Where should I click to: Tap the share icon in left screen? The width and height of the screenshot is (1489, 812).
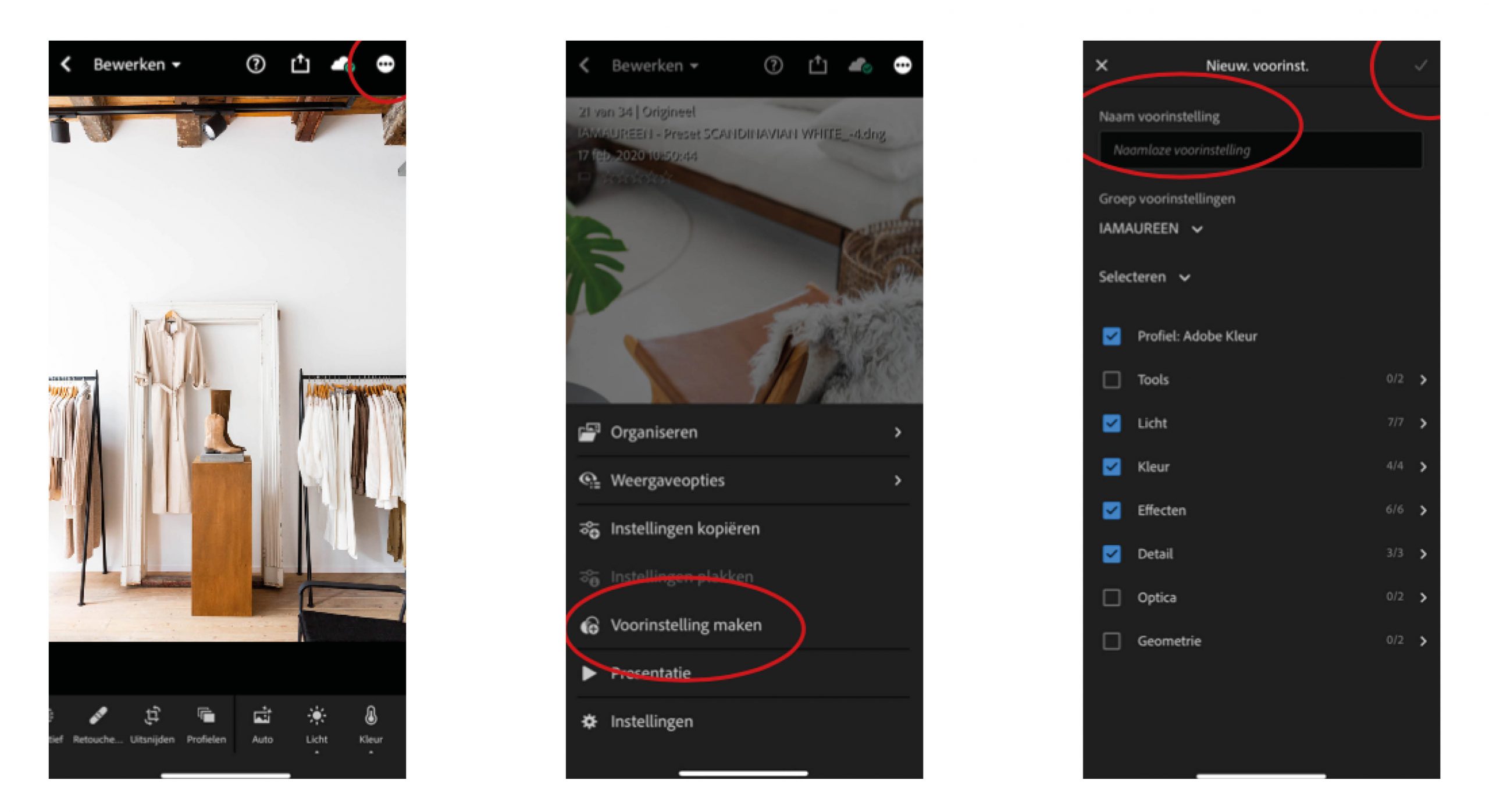click(300, 64)
